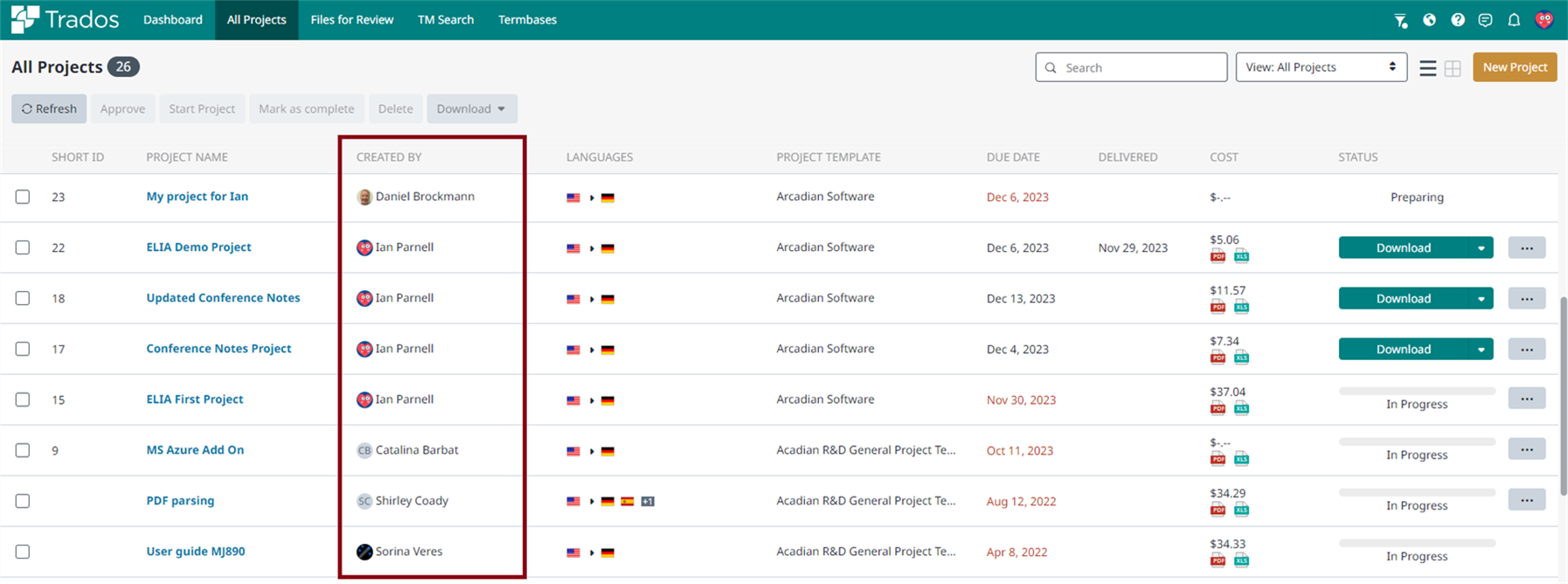Image resolution: width=1568 pixels, height=584 pixels.
Task: Expand Download arrow for Updated Conference Notes
Action: (1481, 299)
